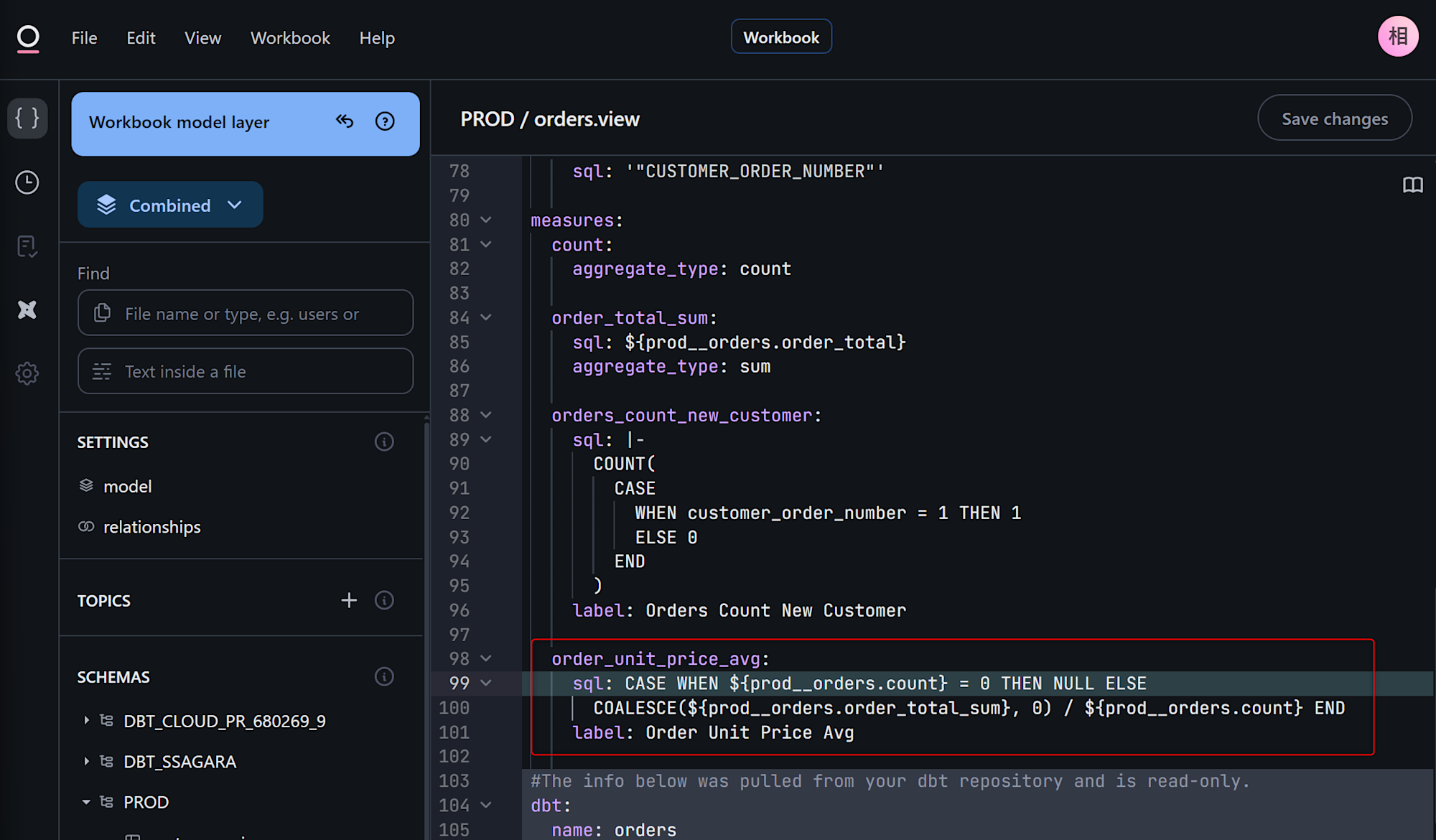
Task: Open the history clock icon in sidebar
Action: point(27,182)
